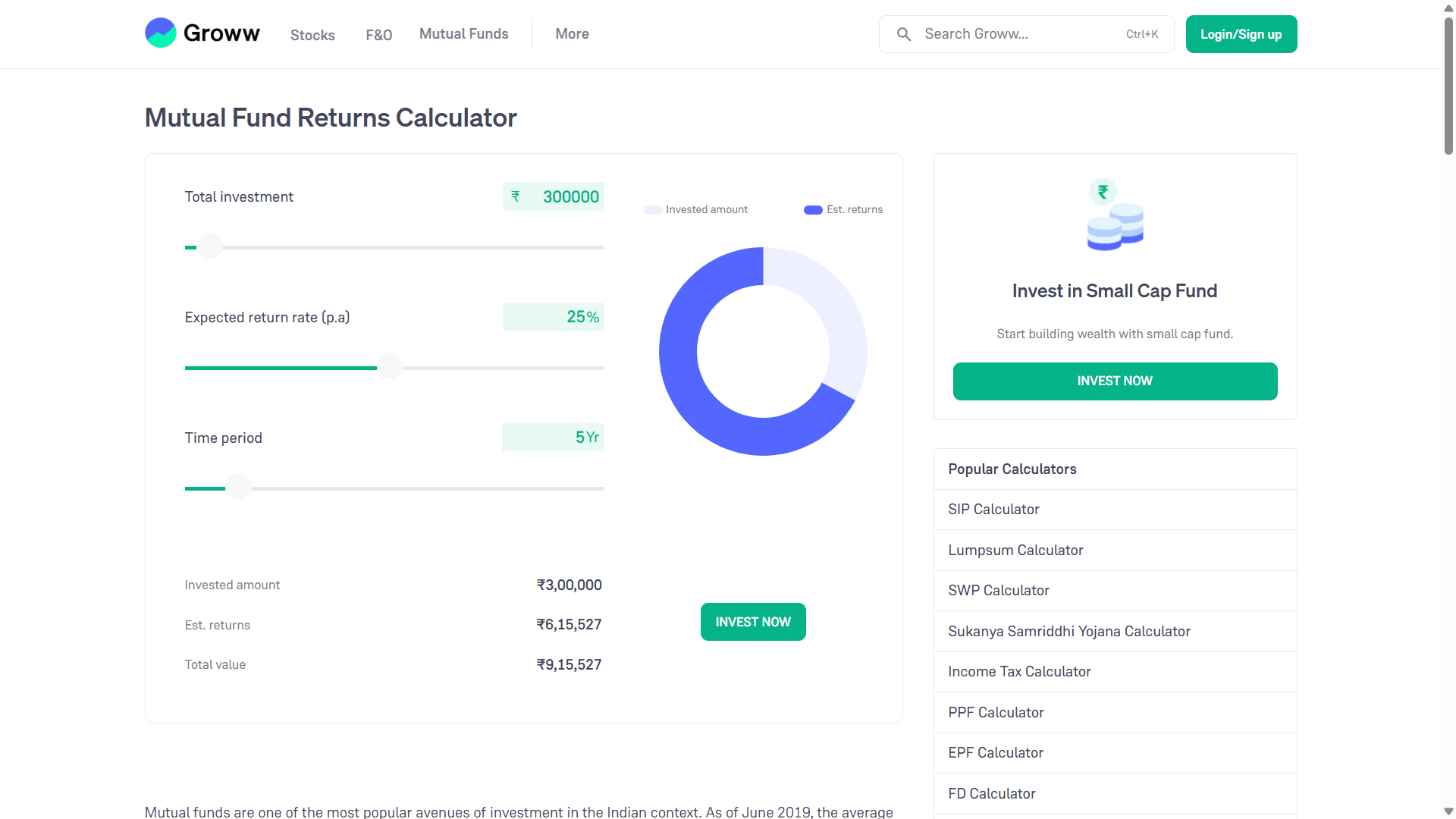Click the Invested amount legend marker
This screenshot has width=1456, height=819.
click(x=652, y=210)
